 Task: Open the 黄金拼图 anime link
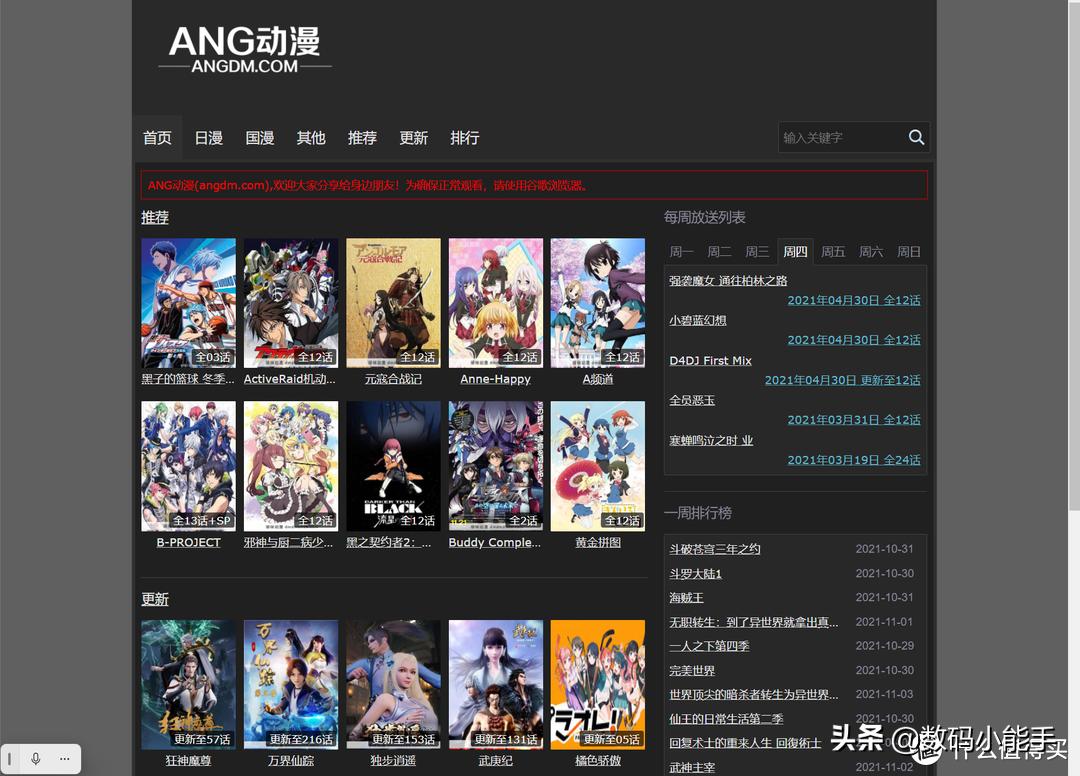[x=597, y=542]
